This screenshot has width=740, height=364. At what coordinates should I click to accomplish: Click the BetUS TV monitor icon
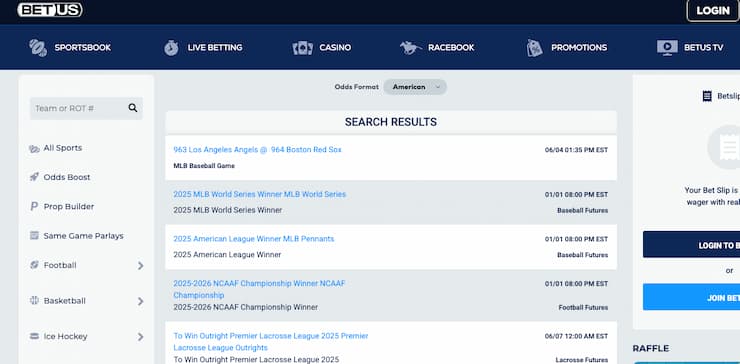point(667,48)
